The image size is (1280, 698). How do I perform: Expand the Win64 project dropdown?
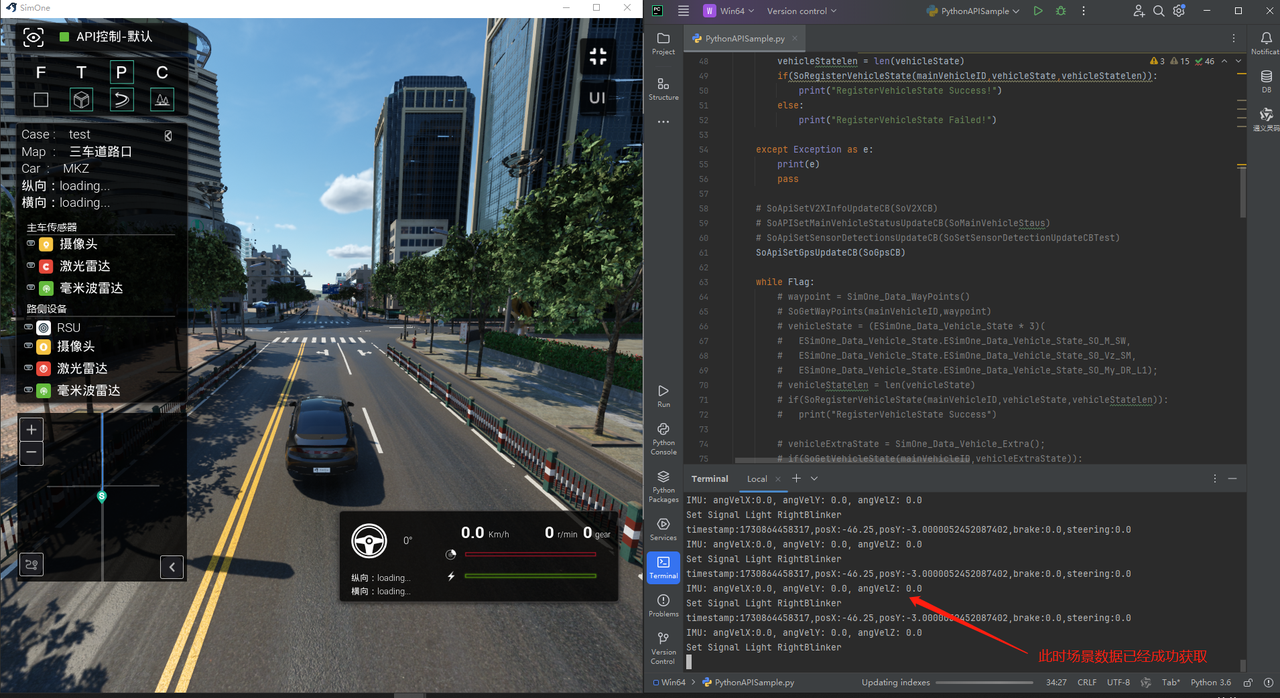728,11
